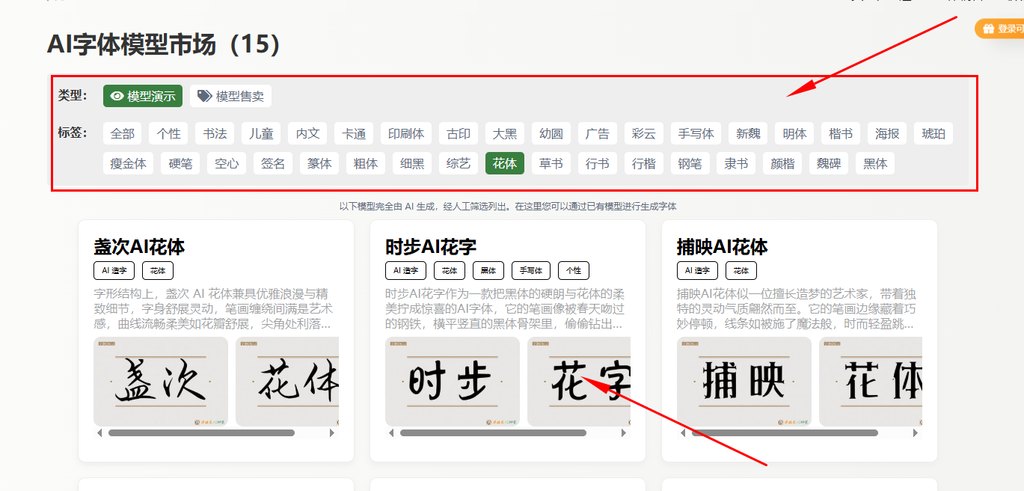Screen dimensions: 1024x491
Task: Choose the 幼圆 tag
Action: click(x=551, y=133)
